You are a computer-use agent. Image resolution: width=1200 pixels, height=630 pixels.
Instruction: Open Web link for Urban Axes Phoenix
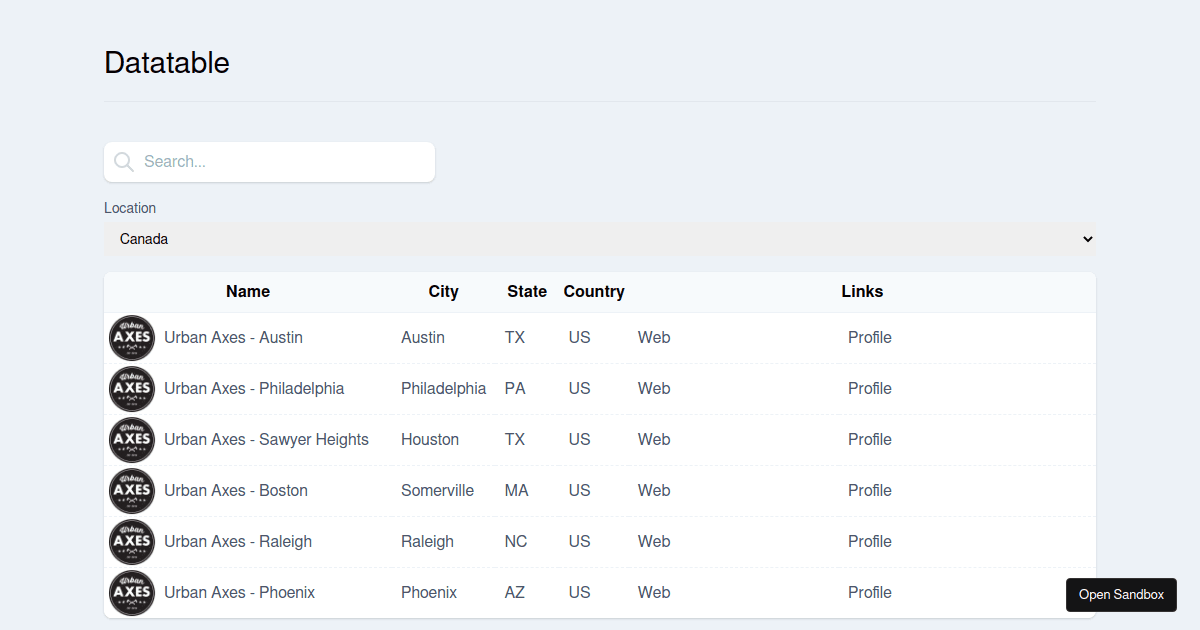click(654, 593)
